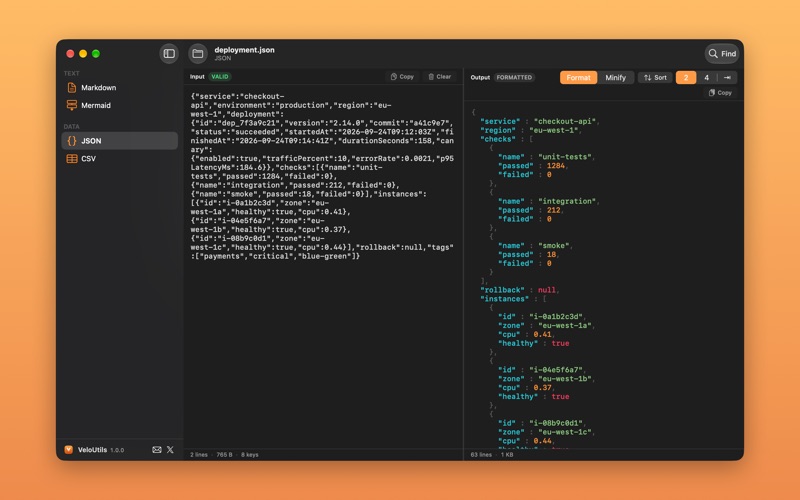Click the "region" key in output
Screen dimensions: 800x500
point(498,130)
